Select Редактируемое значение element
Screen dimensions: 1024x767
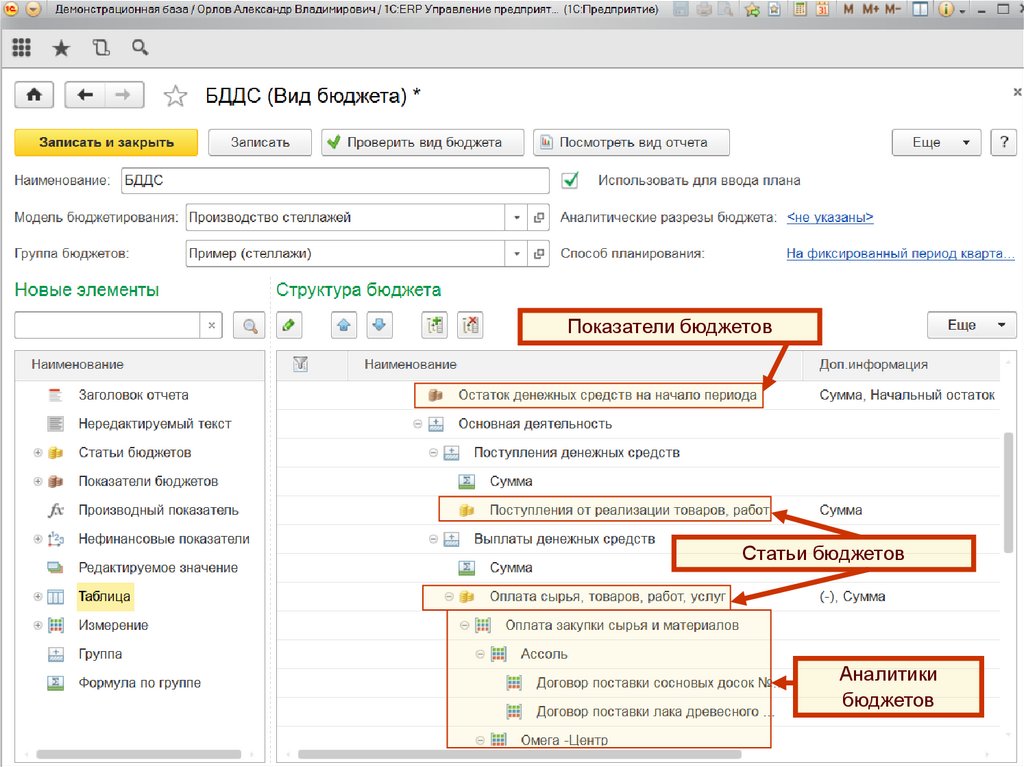[158, 568]
